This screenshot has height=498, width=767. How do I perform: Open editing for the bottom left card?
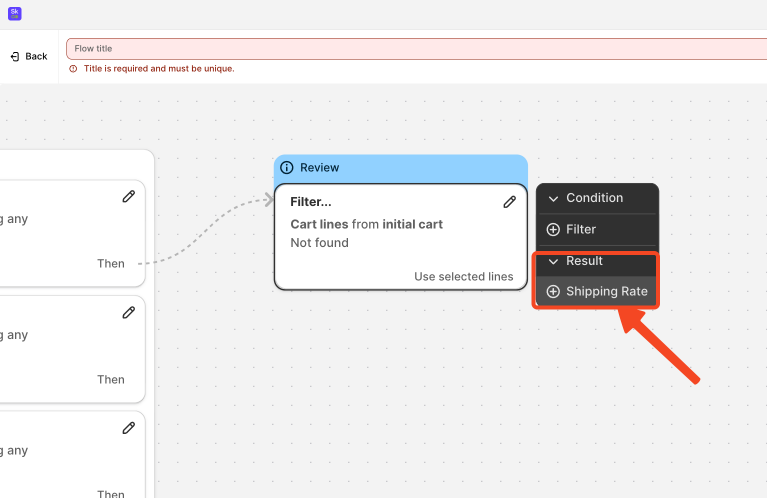[128, 428]
